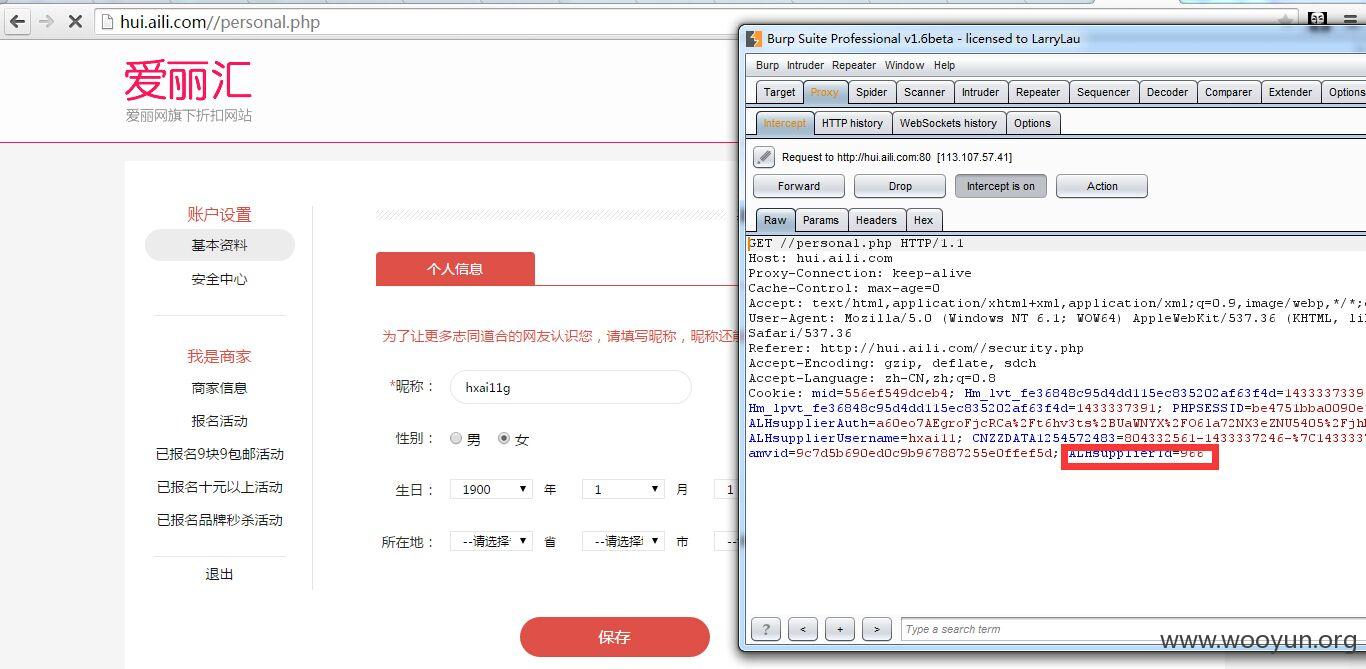Open 已报名品牌秒杀活动 link

click(x=219, y=520)
